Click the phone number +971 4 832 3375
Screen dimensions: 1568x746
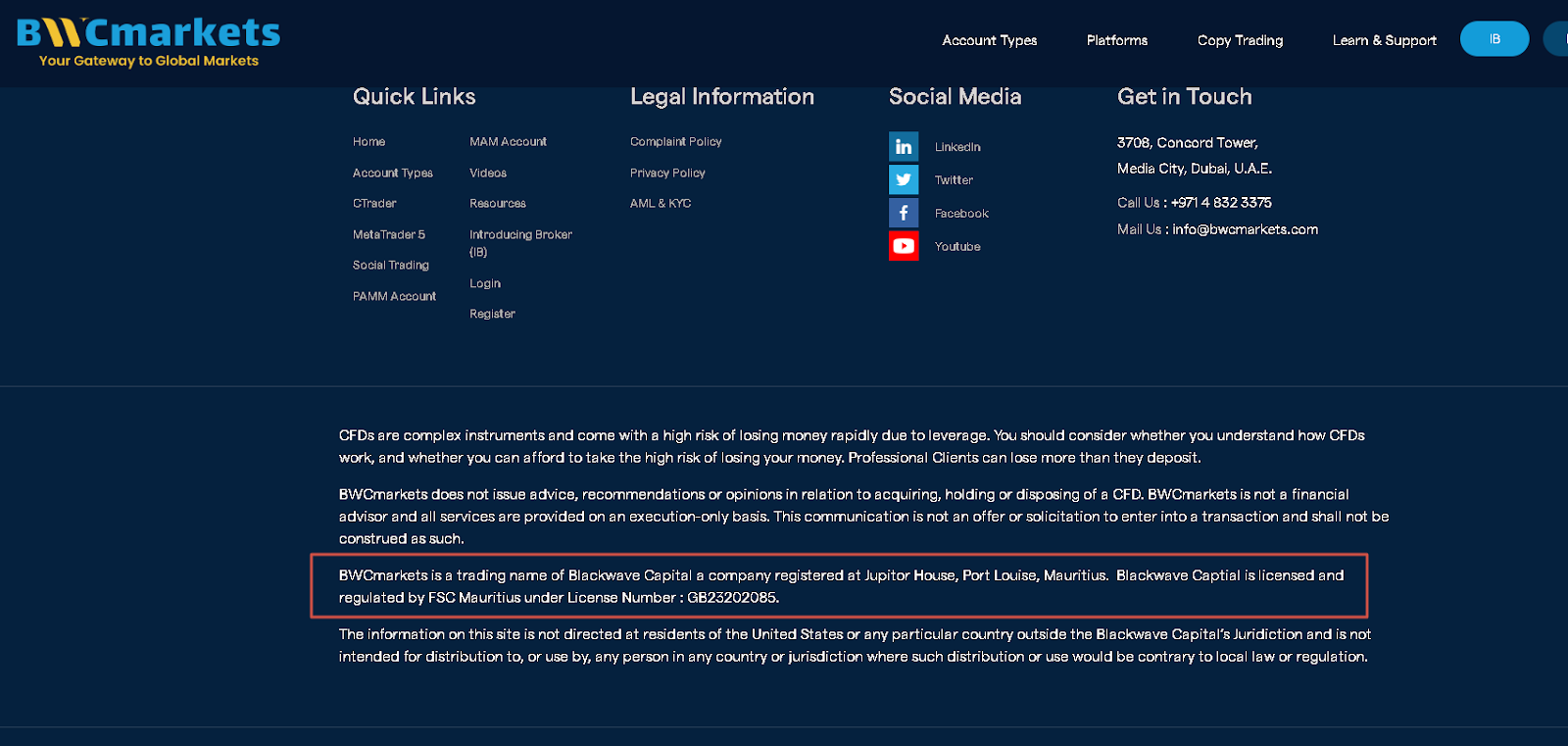pyautogui.click(x=1221, y=203)
